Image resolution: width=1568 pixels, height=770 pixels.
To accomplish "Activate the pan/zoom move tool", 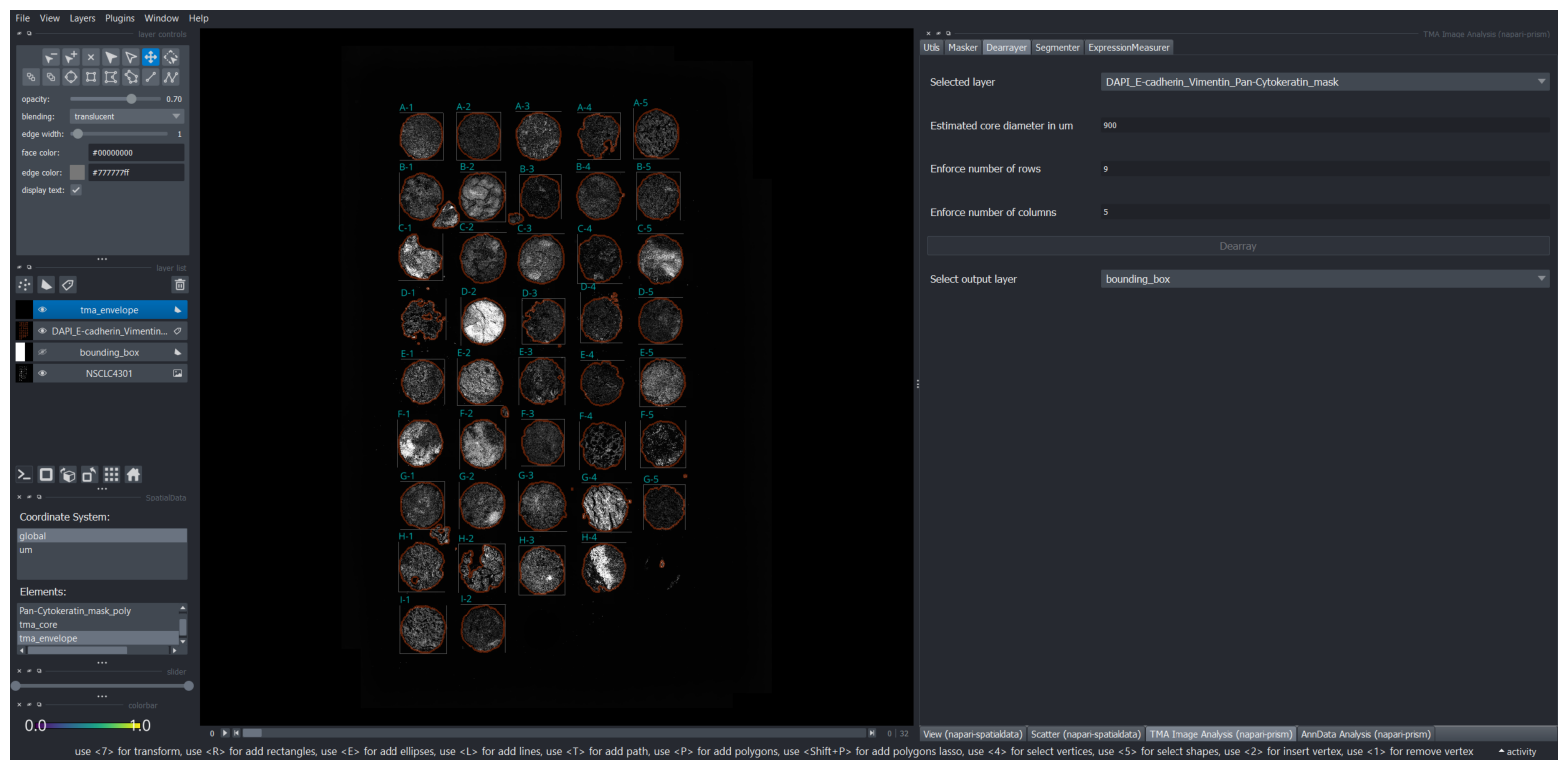I will [151, 58].
